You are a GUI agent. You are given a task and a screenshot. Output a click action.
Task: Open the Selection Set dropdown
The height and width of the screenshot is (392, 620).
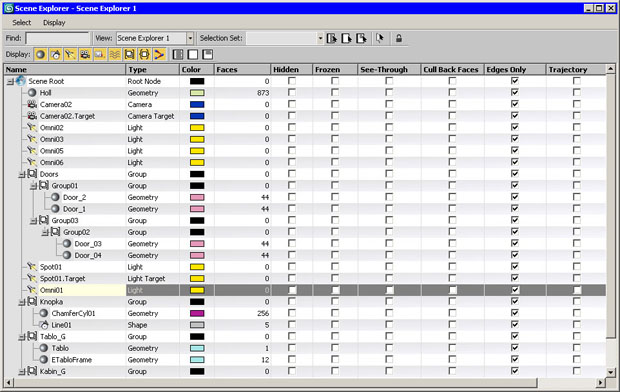[320, 38]
